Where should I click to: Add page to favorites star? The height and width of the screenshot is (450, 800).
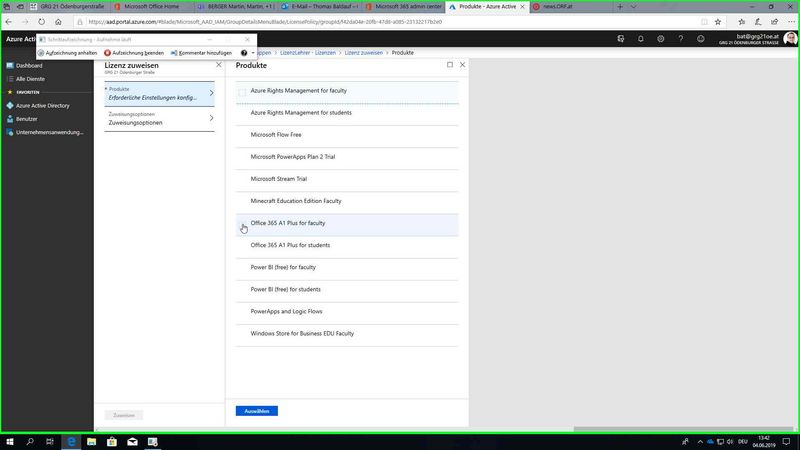pos(718,22)
